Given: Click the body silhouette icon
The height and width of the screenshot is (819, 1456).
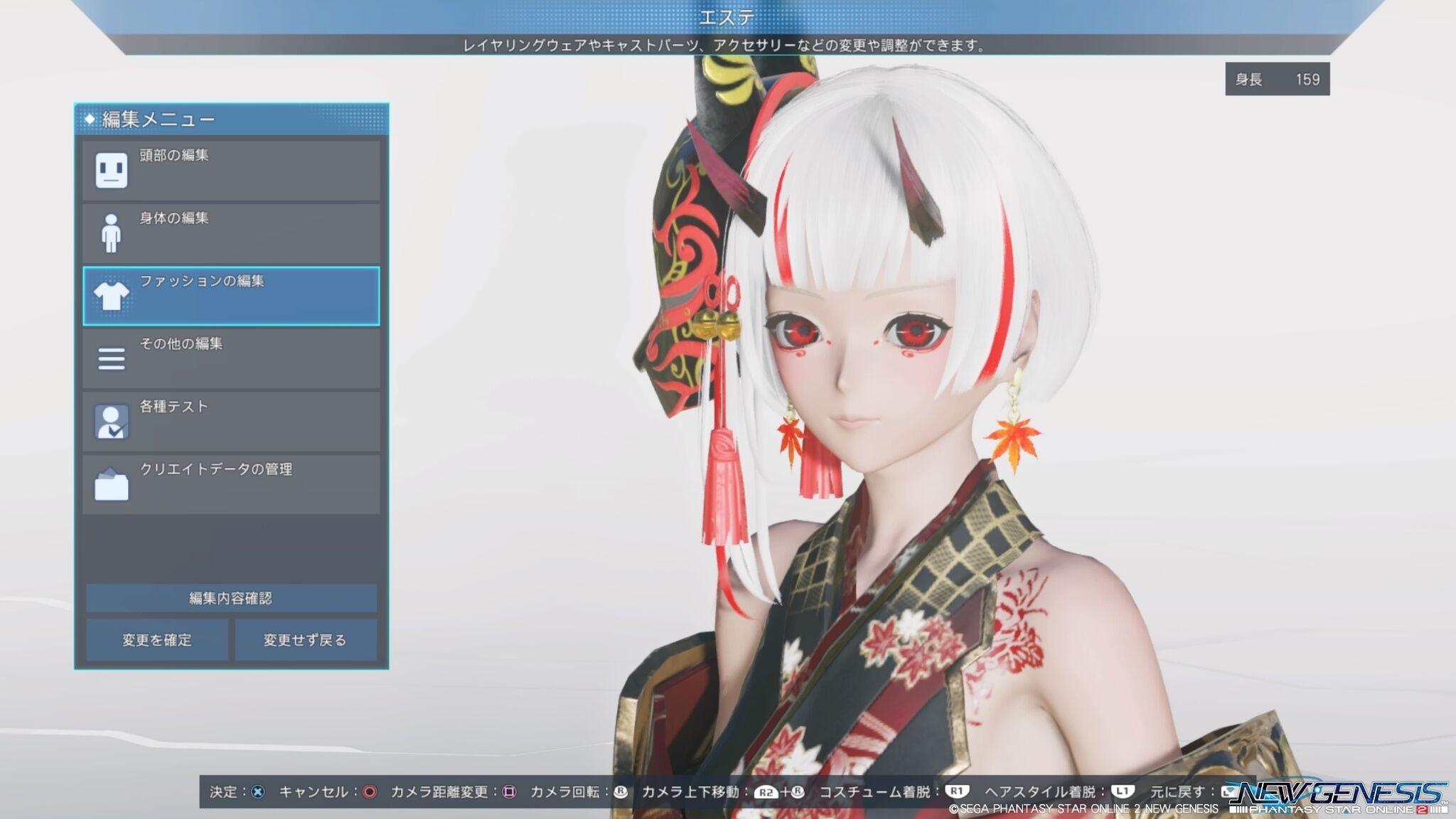Looking at the screenshot, I should point(111,233).
